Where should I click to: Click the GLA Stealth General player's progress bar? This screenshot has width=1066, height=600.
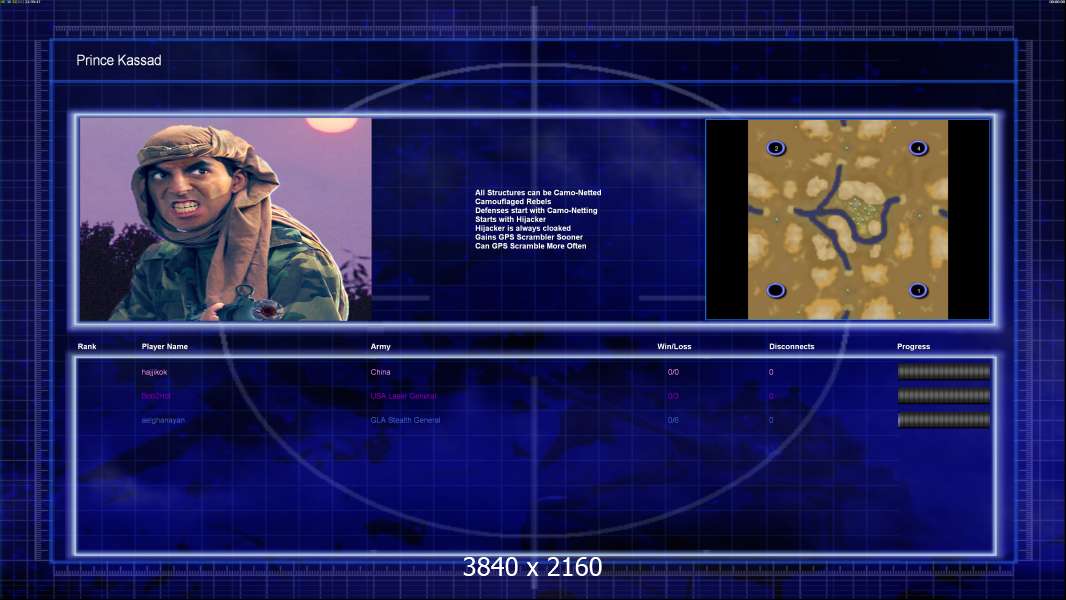click(944, 420)
